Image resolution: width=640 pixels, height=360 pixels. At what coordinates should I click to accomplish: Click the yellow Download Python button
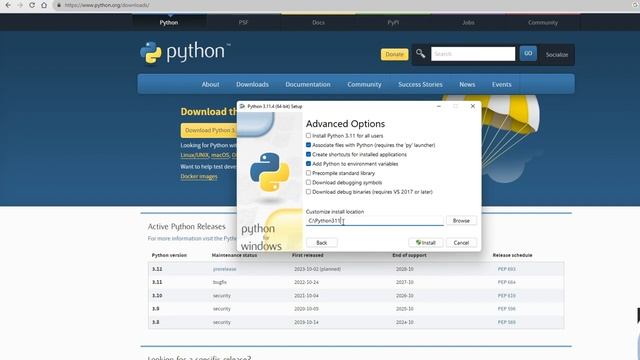[209, 130]
